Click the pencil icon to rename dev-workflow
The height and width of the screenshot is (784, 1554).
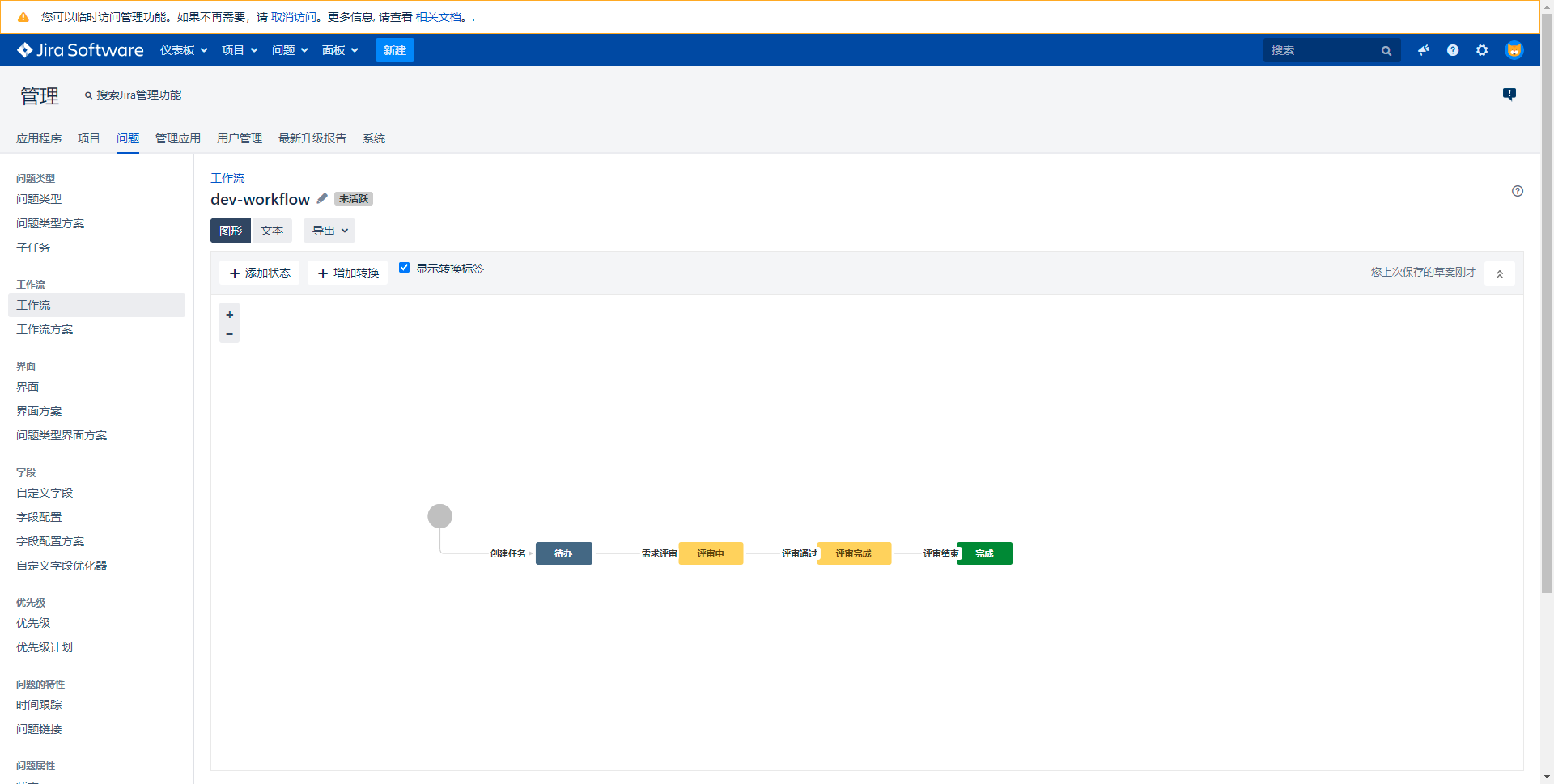point(322,198)
